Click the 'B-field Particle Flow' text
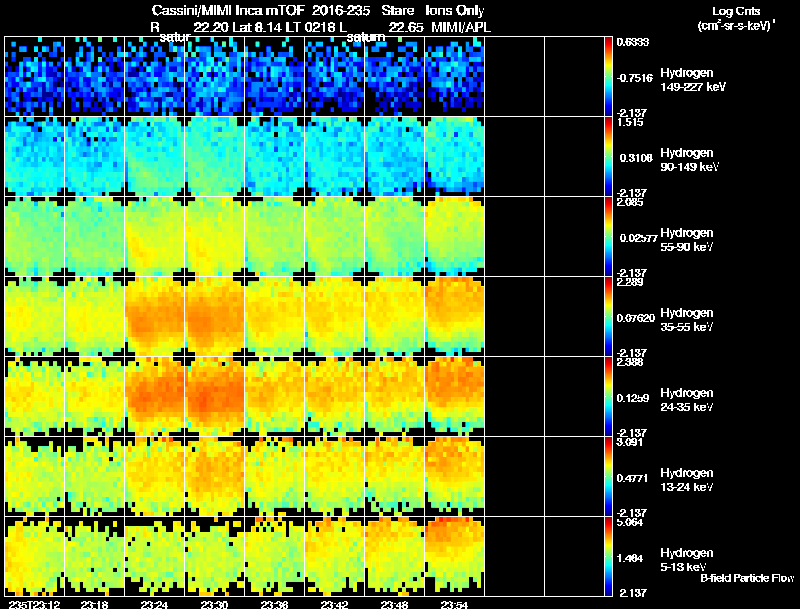This screenshot has height=609, width=800. [x=747, y=578]
